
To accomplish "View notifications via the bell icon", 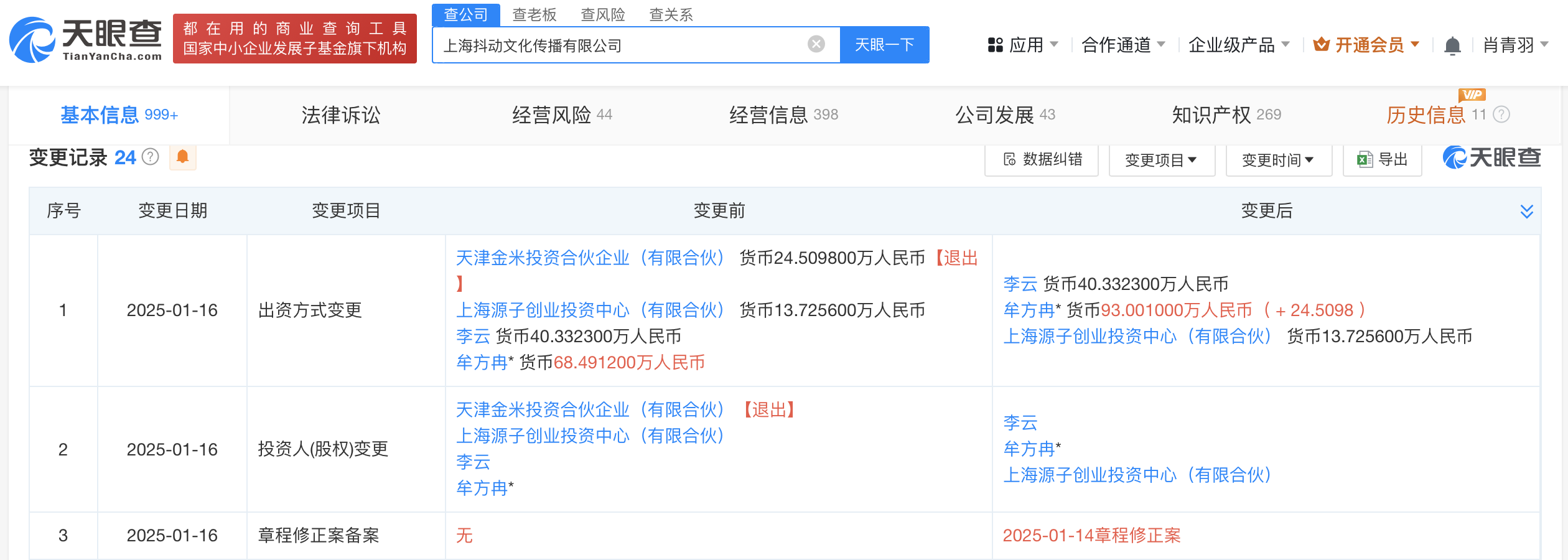I will pos(1452,45).
